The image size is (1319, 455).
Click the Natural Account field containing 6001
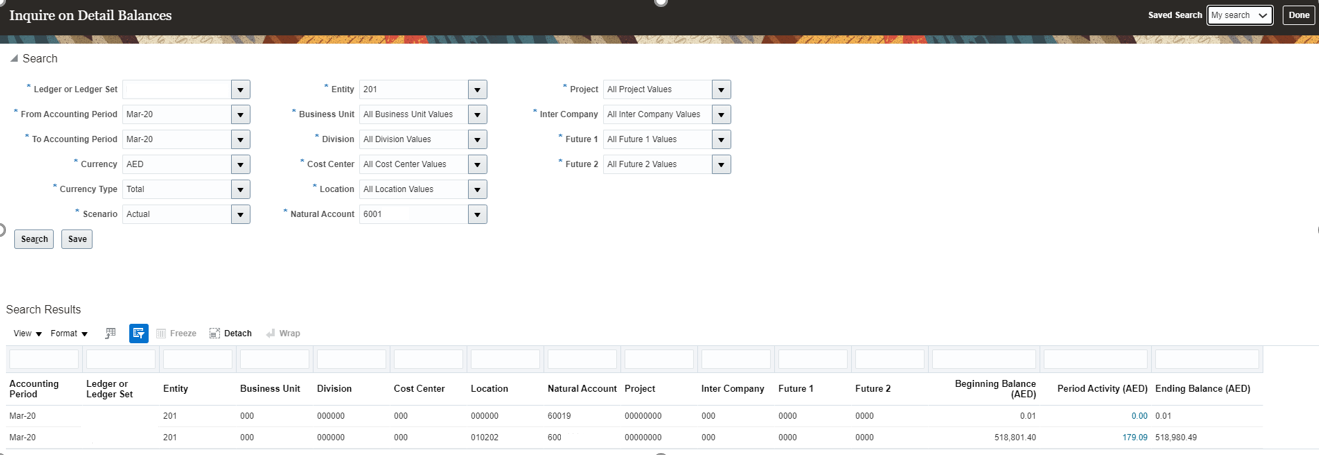pyautogui.click(x=413, y=214)
